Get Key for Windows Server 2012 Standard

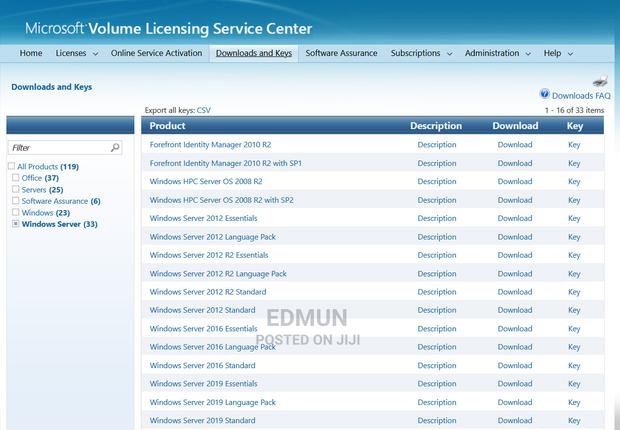point(574,311)
